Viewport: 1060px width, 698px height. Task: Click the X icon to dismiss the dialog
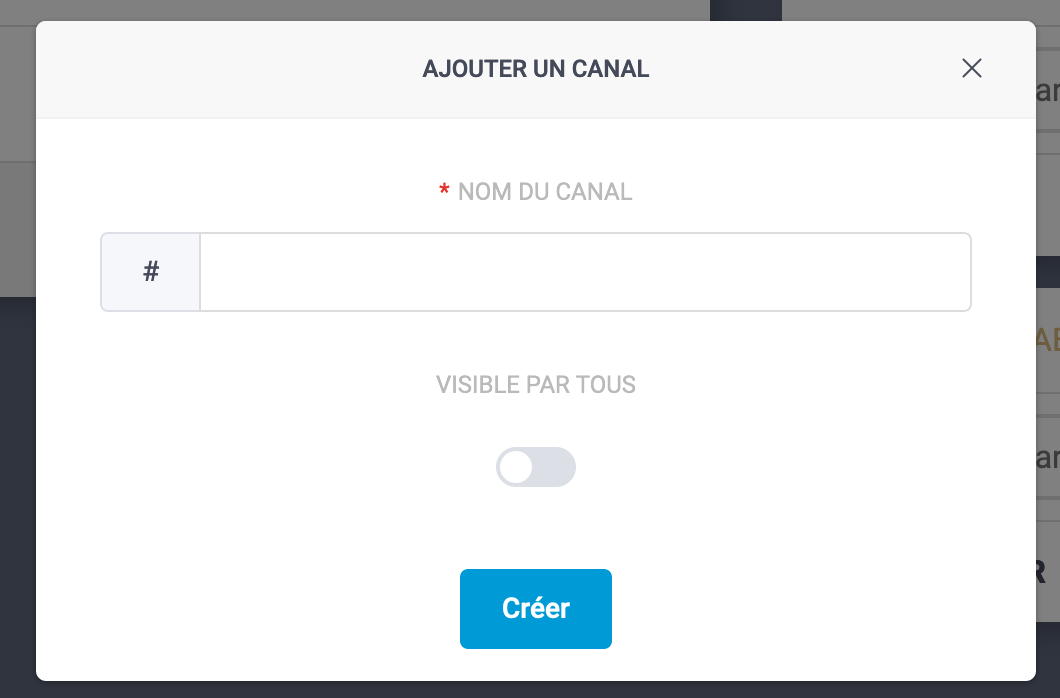[971, 68]
